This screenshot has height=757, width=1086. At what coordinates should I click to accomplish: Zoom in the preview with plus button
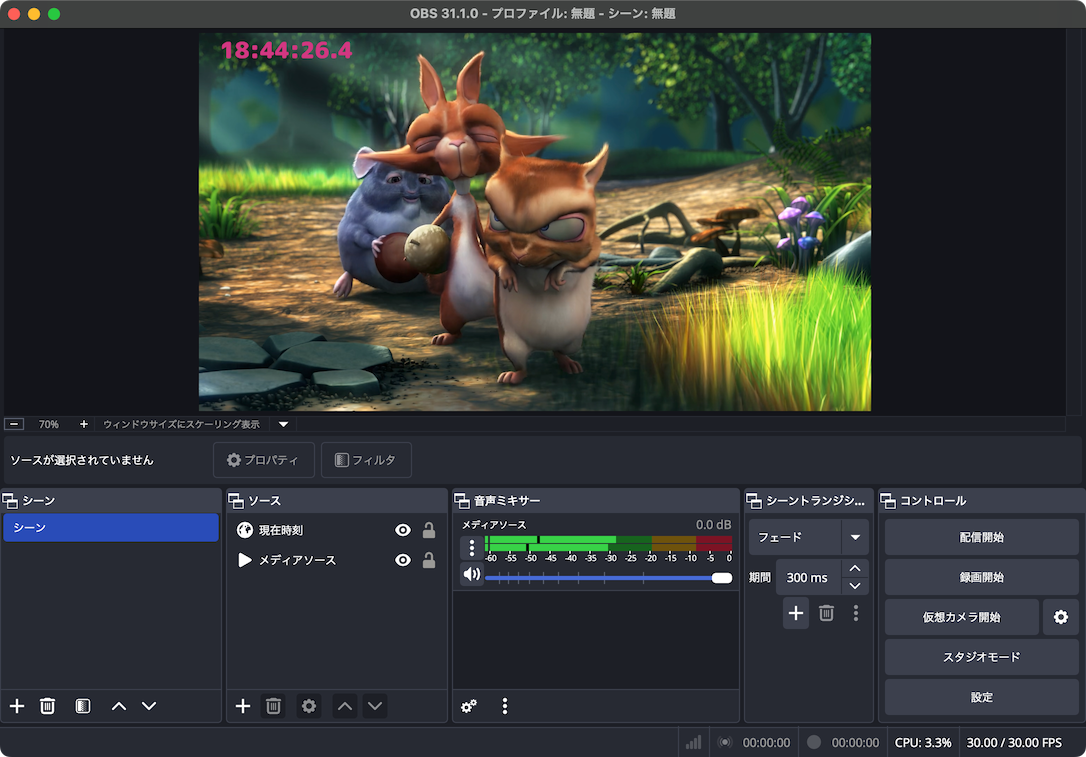[x=84, y=424]
